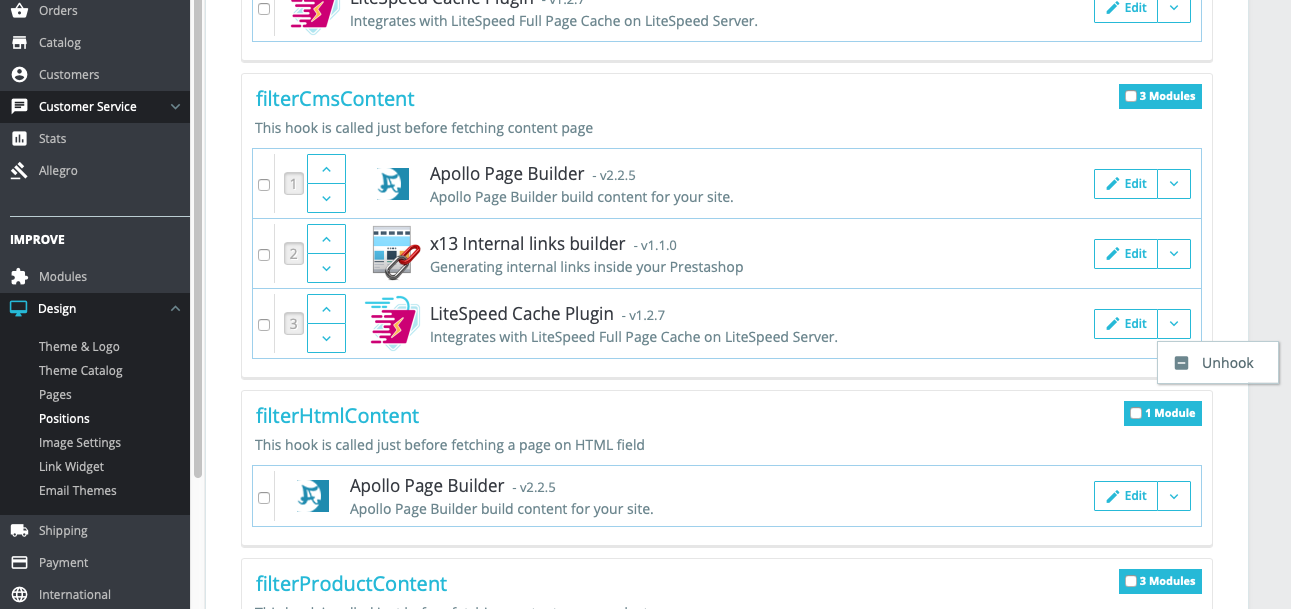
Task: Open the Modules puzzle icon
Action: point(19,277)
